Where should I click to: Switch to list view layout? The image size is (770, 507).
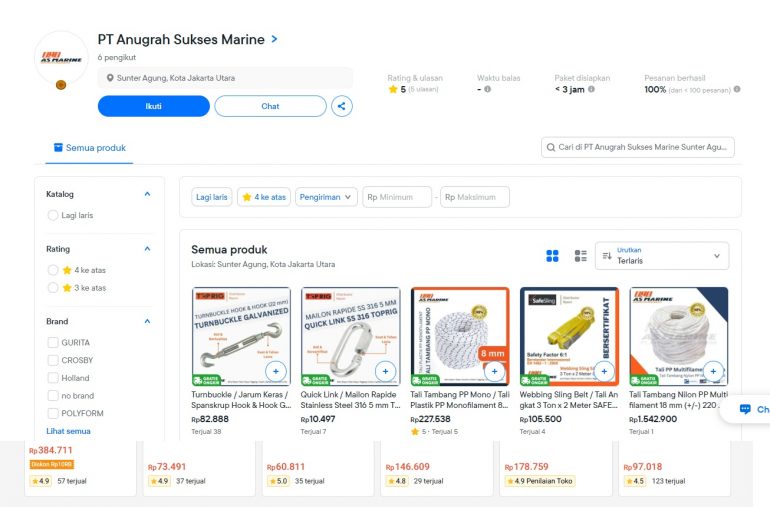point(580,256)
